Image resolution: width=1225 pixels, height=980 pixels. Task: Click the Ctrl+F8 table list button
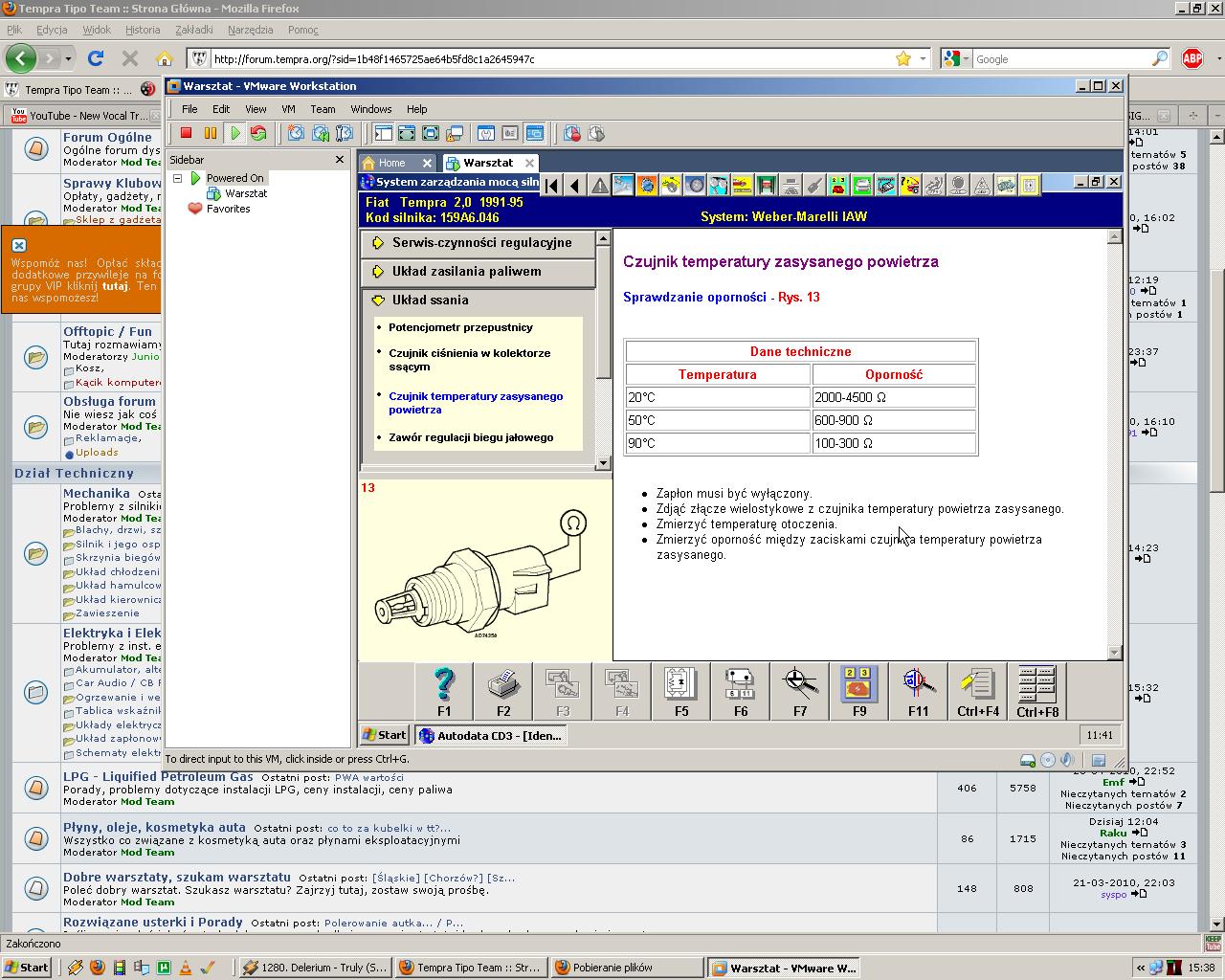[1037, 691]
